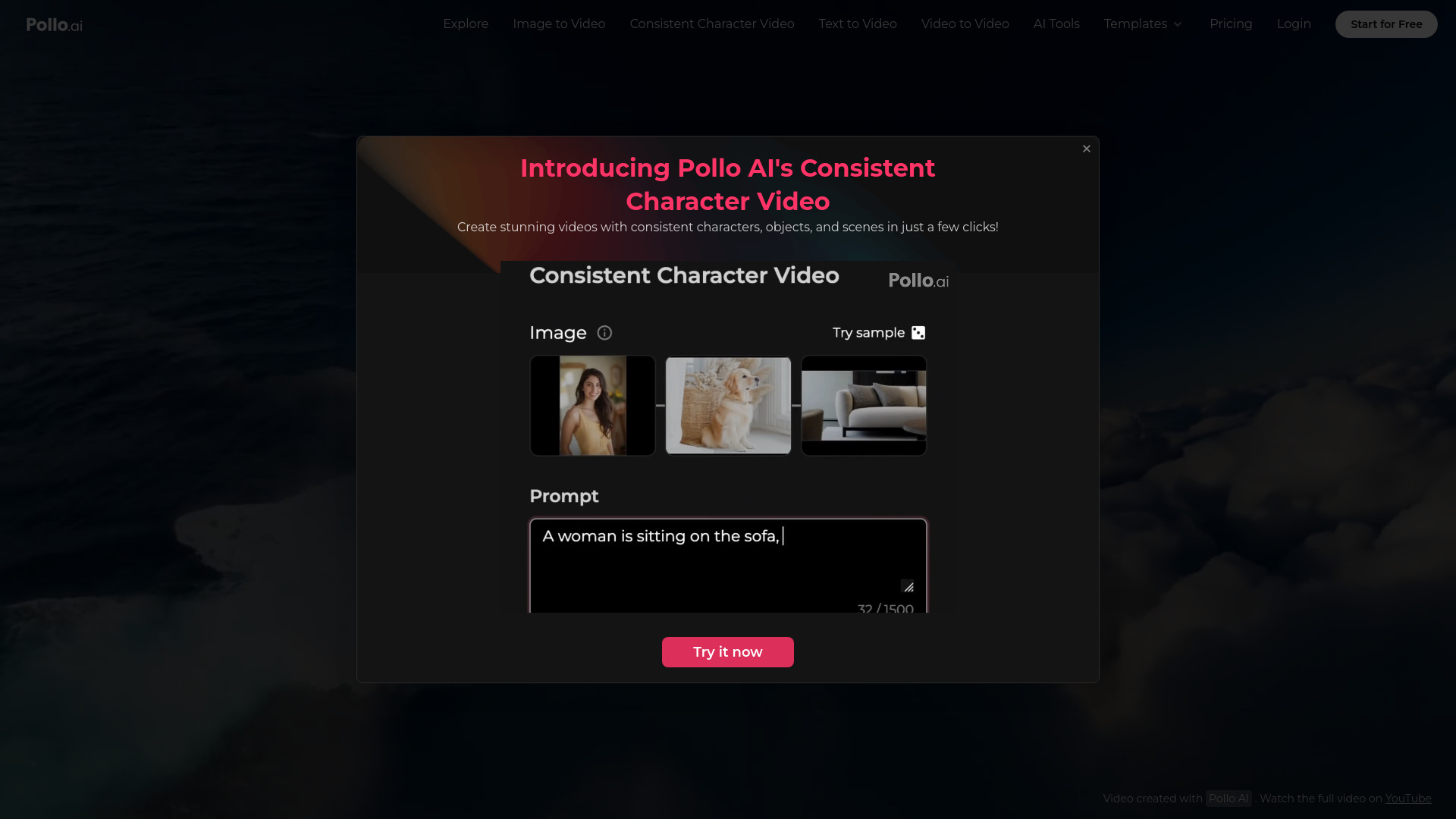This screenshot has height=819, width=1456.
Task: Click the Pricing menu item
Action: coord(1231,24)
